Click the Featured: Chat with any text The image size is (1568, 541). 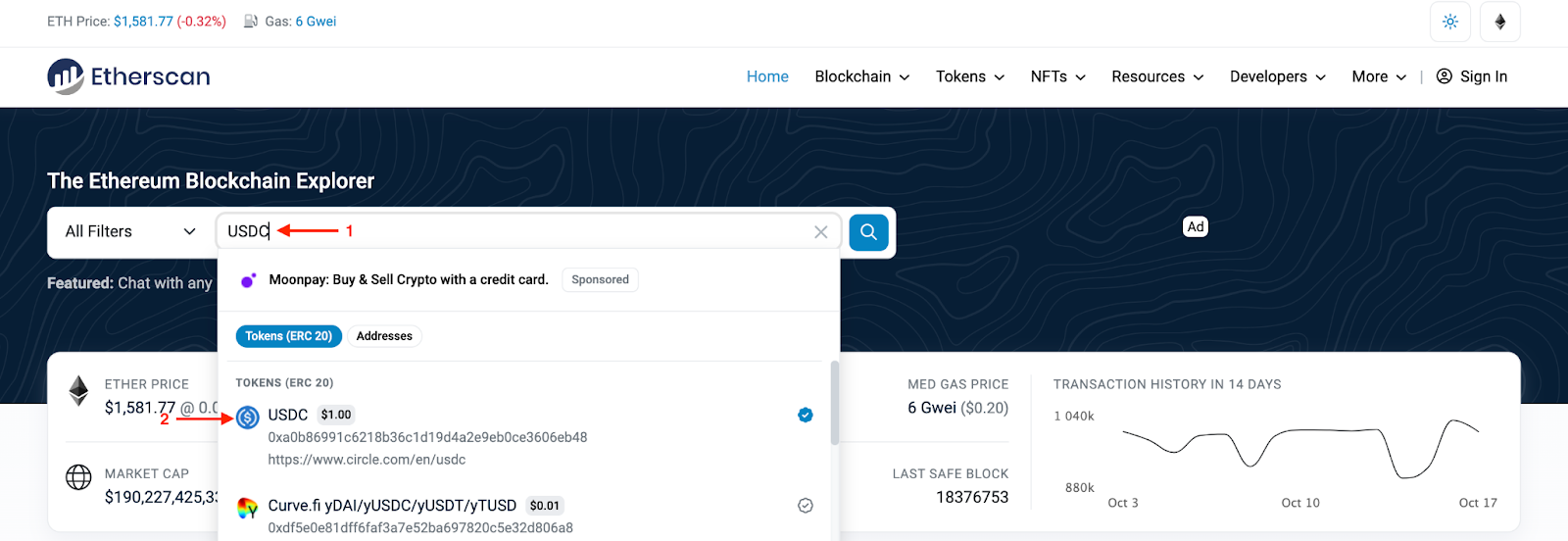(x=129, y=283)
